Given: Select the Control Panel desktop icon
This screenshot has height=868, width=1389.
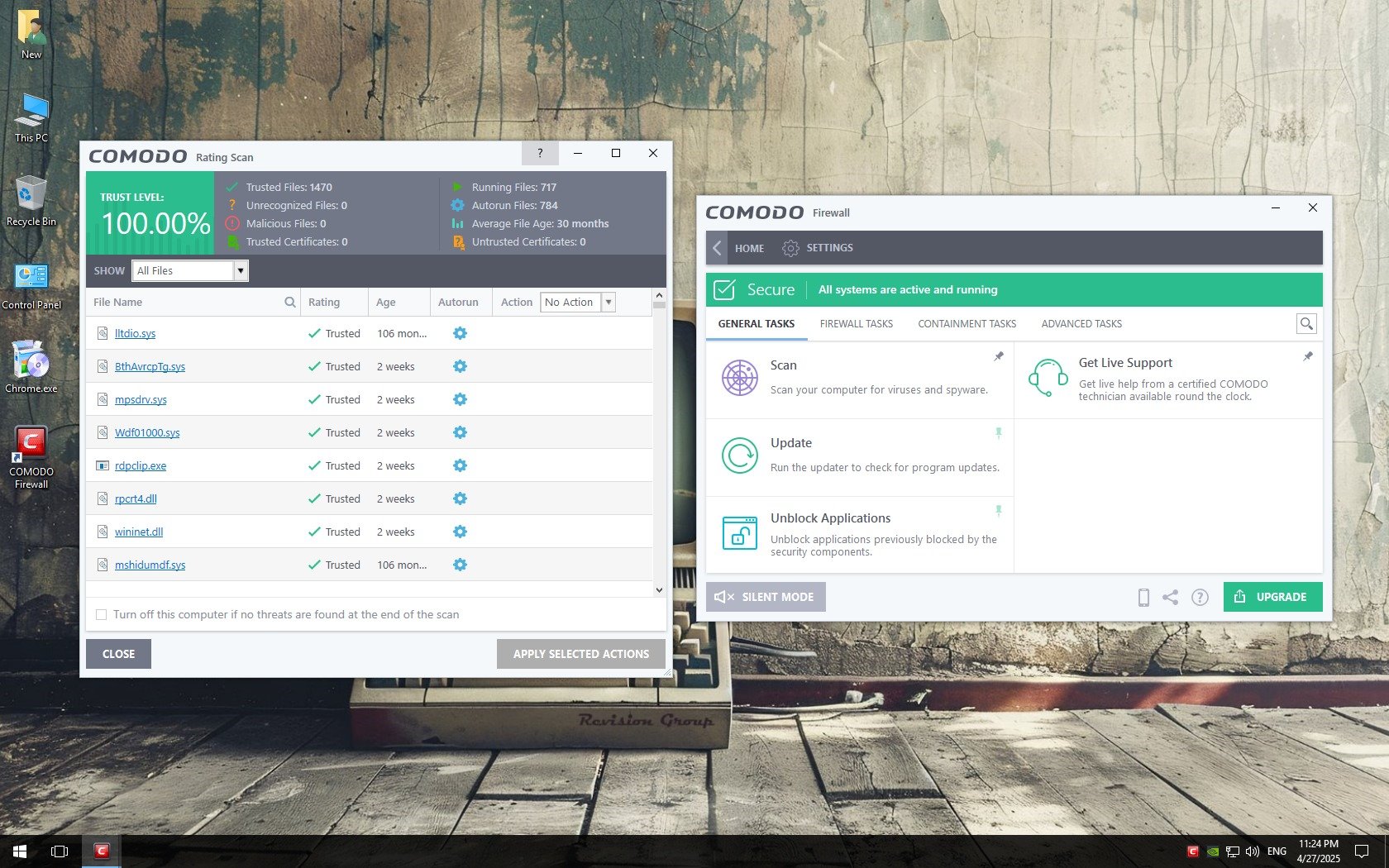Looking at the screenshot, I should 31,285.
